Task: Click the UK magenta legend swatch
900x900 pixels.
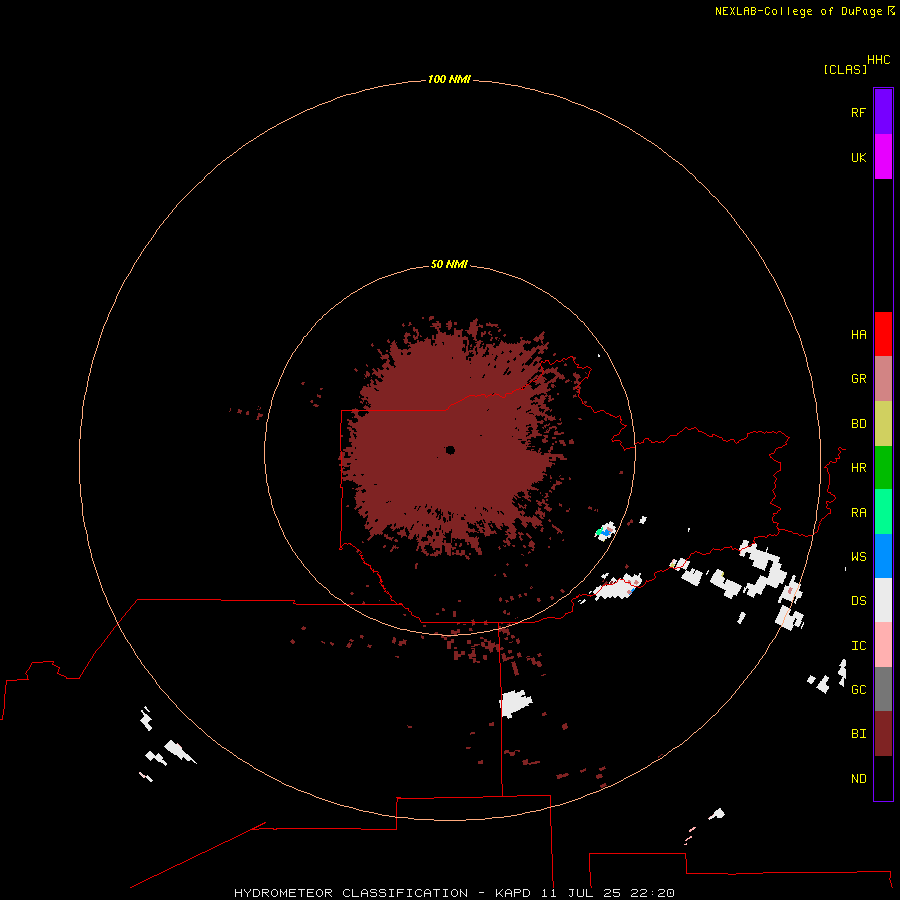Action: pyautogui.click(x=883, y=157)
